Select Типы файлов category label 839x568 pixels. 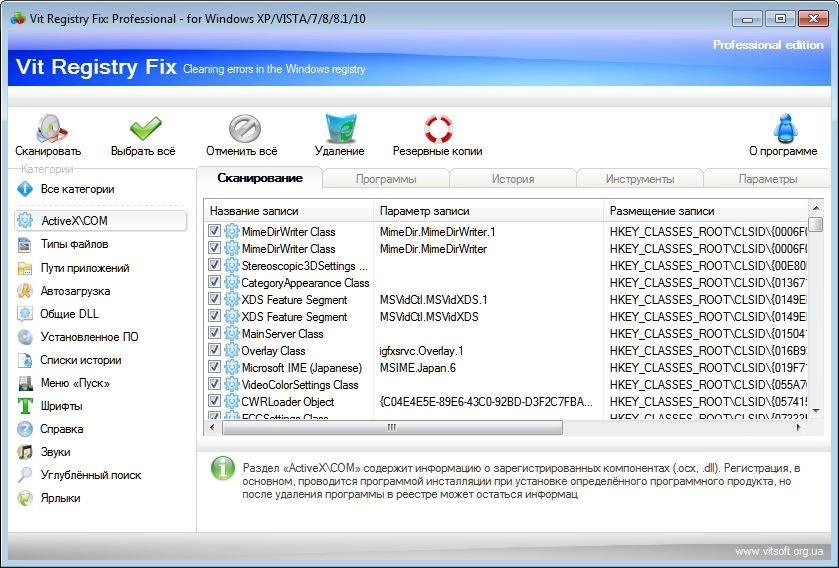point(74,244)
